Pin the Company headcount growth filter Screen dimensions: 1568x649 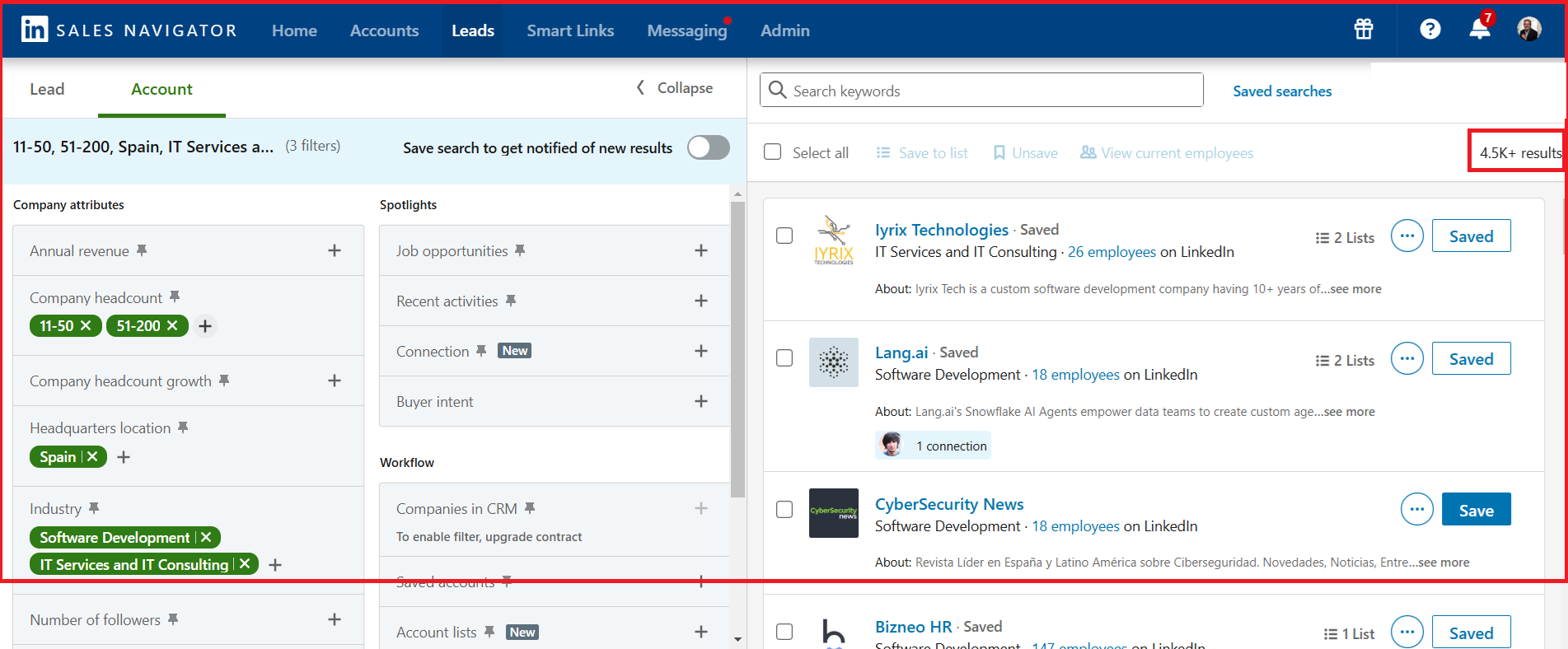[x=224, y=381]
